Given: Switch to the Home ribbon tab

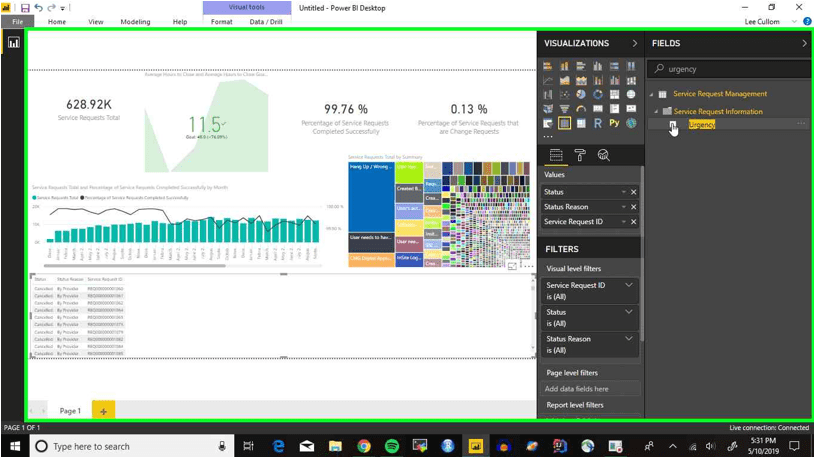Looking at the screenshot, I should [57, 22].
